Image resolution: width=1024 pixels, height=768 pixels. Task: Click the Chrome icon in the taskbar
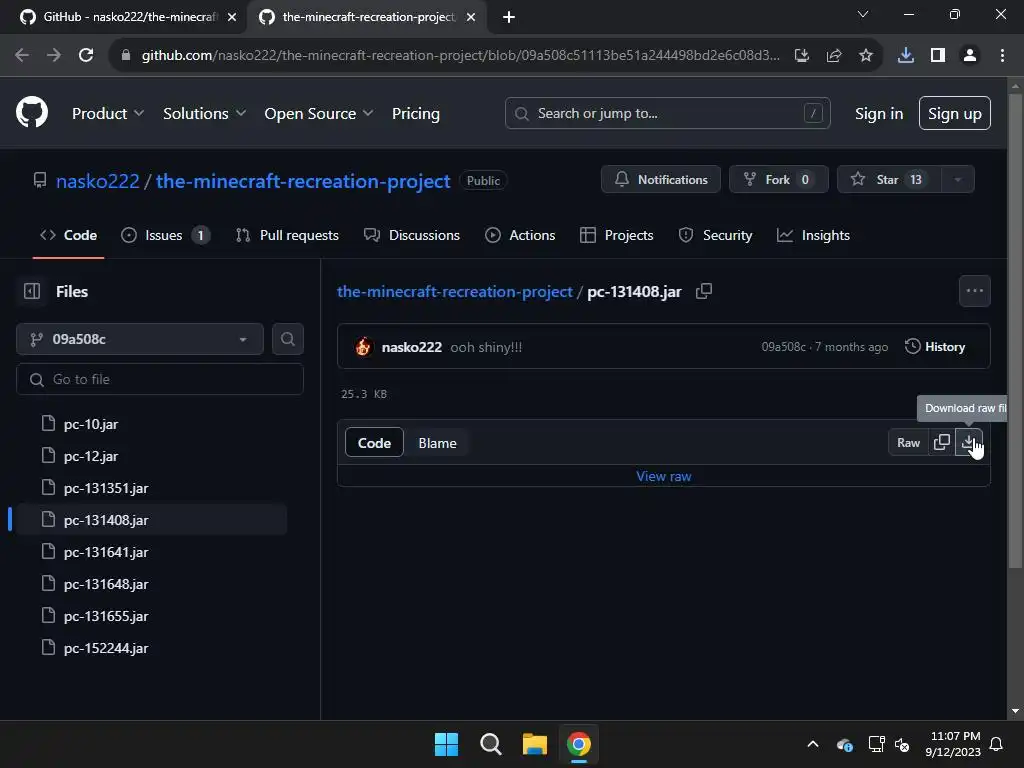pyautogui.click(x=579, y=744)
